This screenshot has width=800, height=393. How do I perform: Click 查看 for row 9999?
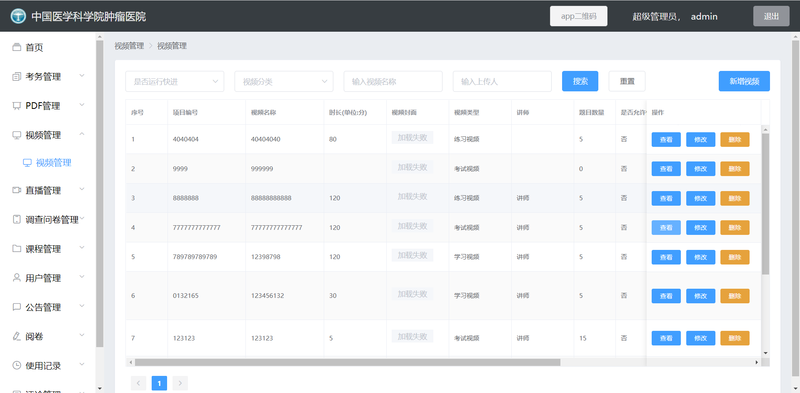pos(666,169)
